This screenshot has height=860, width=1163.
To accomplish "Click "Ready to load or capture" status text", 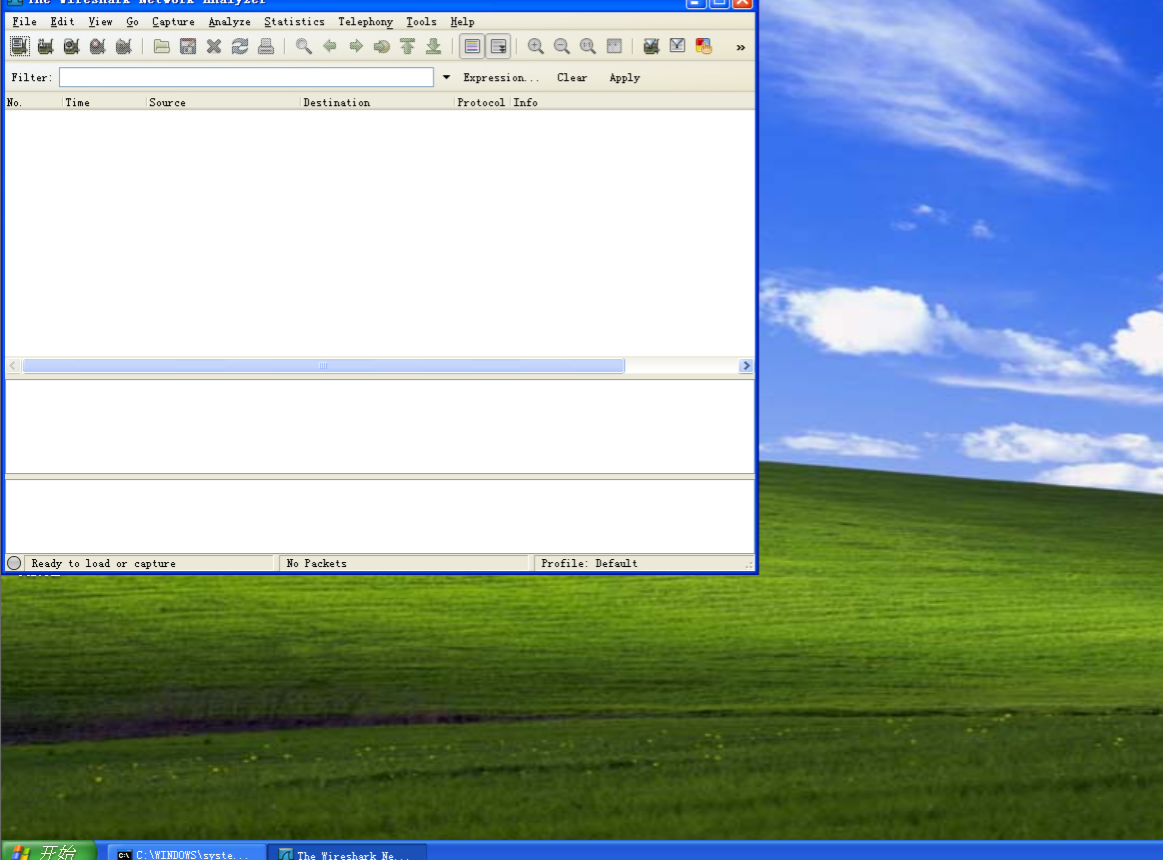I will coord(104,563).
